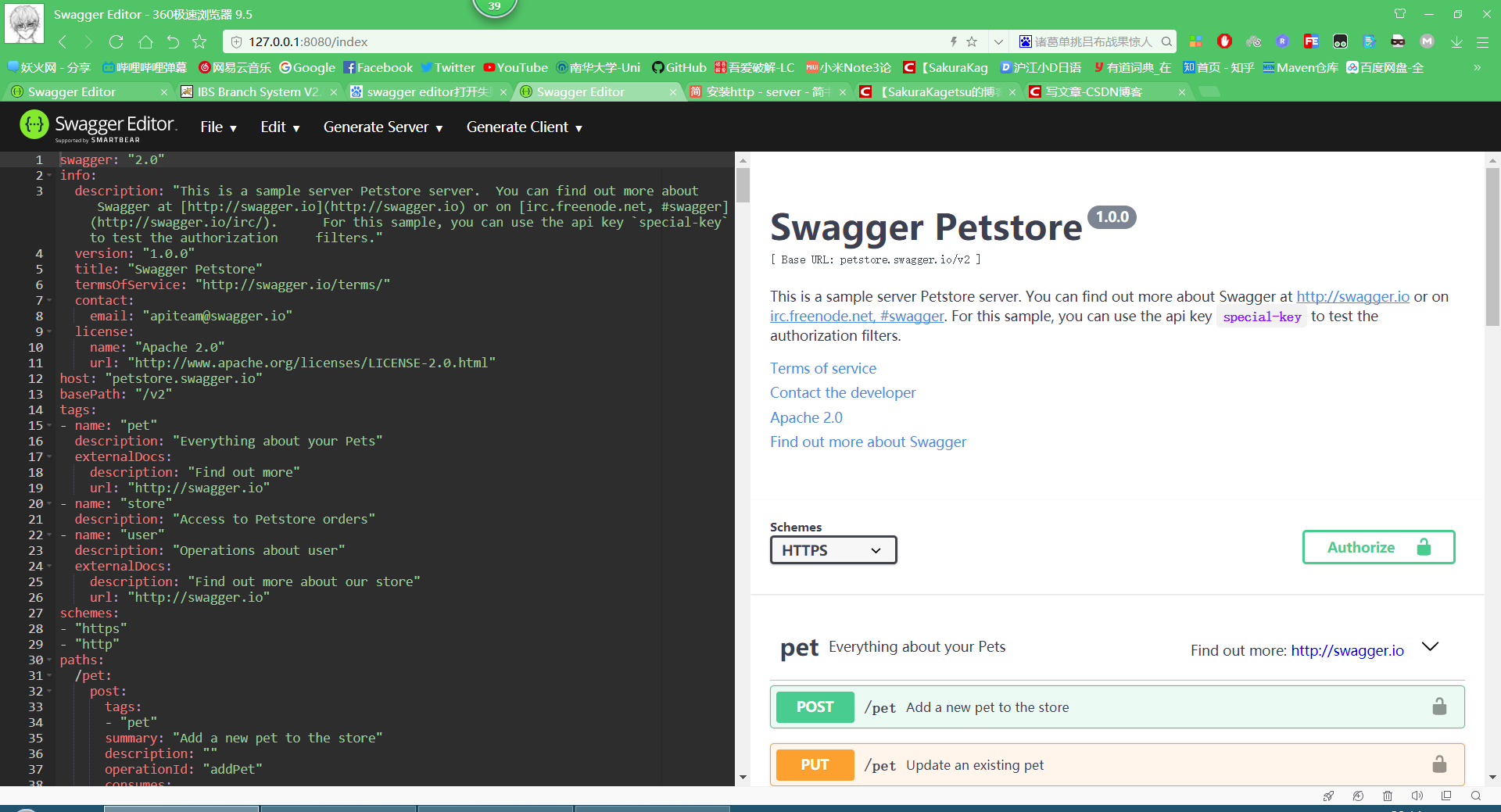Collapse the pet section chevron

[1431, 647]
